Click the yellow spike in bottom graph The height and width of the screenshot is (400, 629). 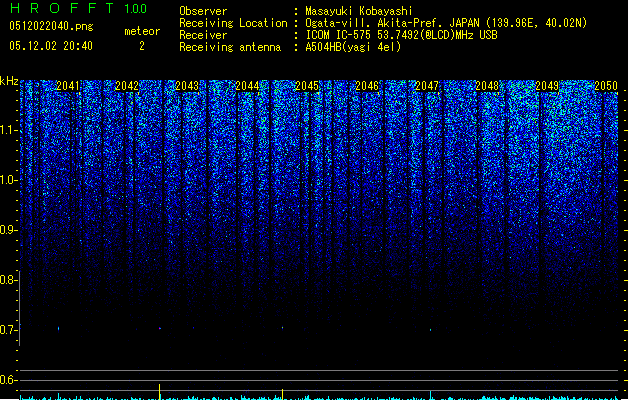[283, 393]
